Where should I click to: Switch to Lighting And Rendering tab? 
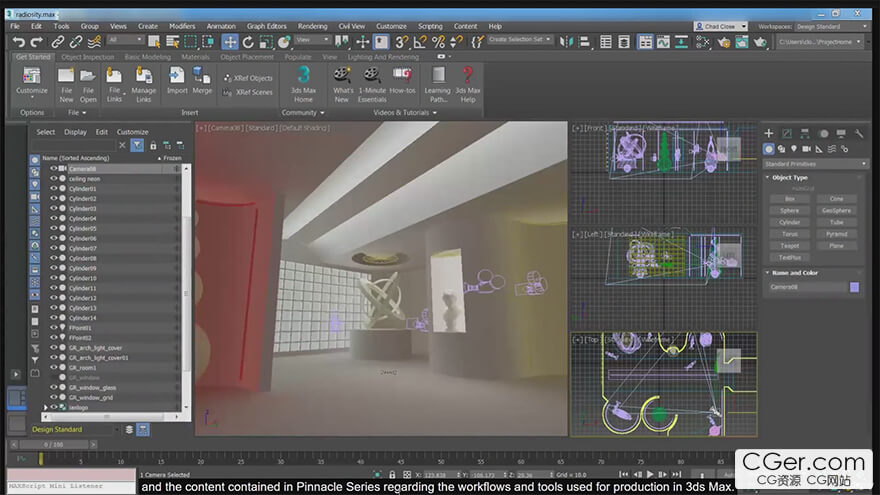click(x=383, y=57)
